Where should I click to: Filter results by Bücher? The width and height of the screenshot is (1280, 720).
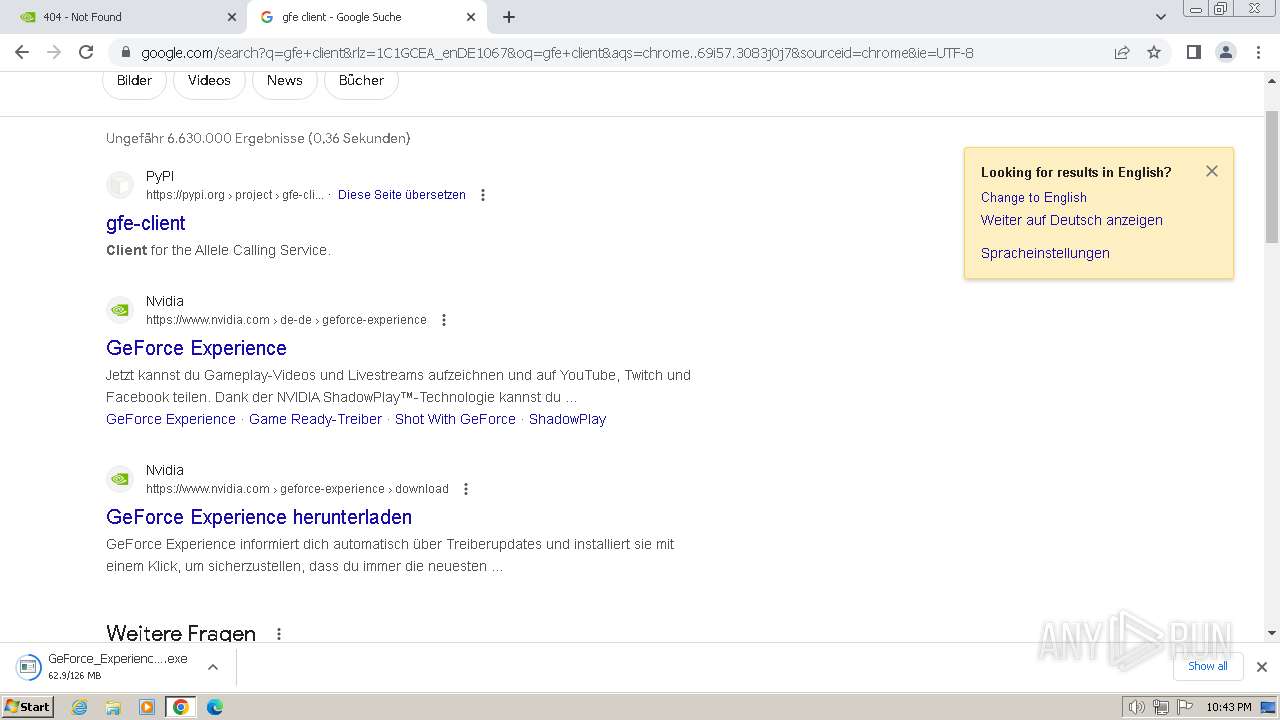361,80
